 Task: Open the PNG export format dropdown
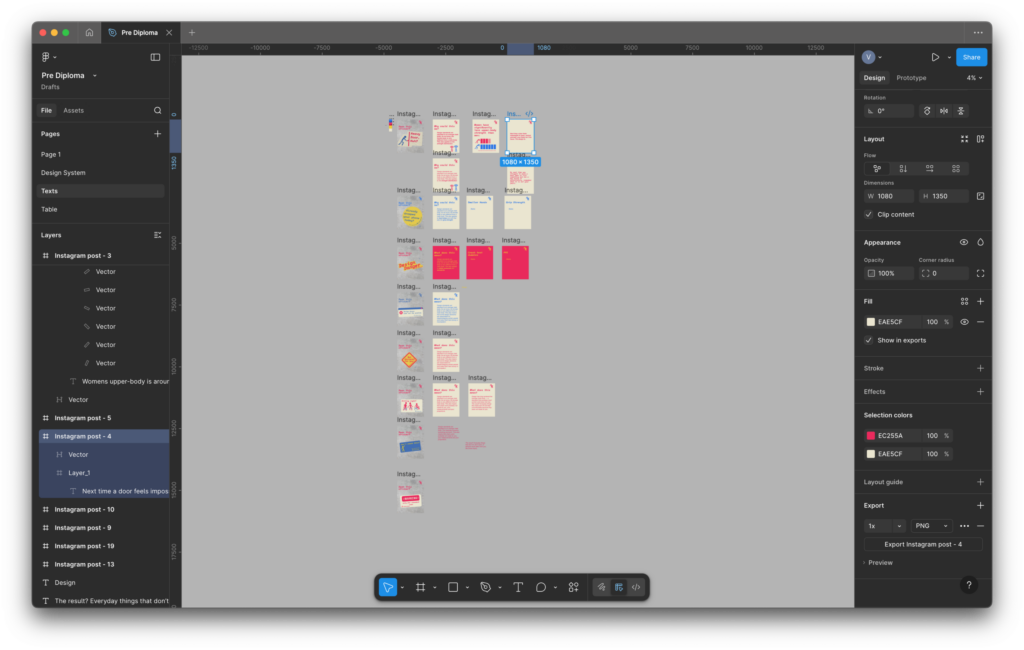[931, 525]
